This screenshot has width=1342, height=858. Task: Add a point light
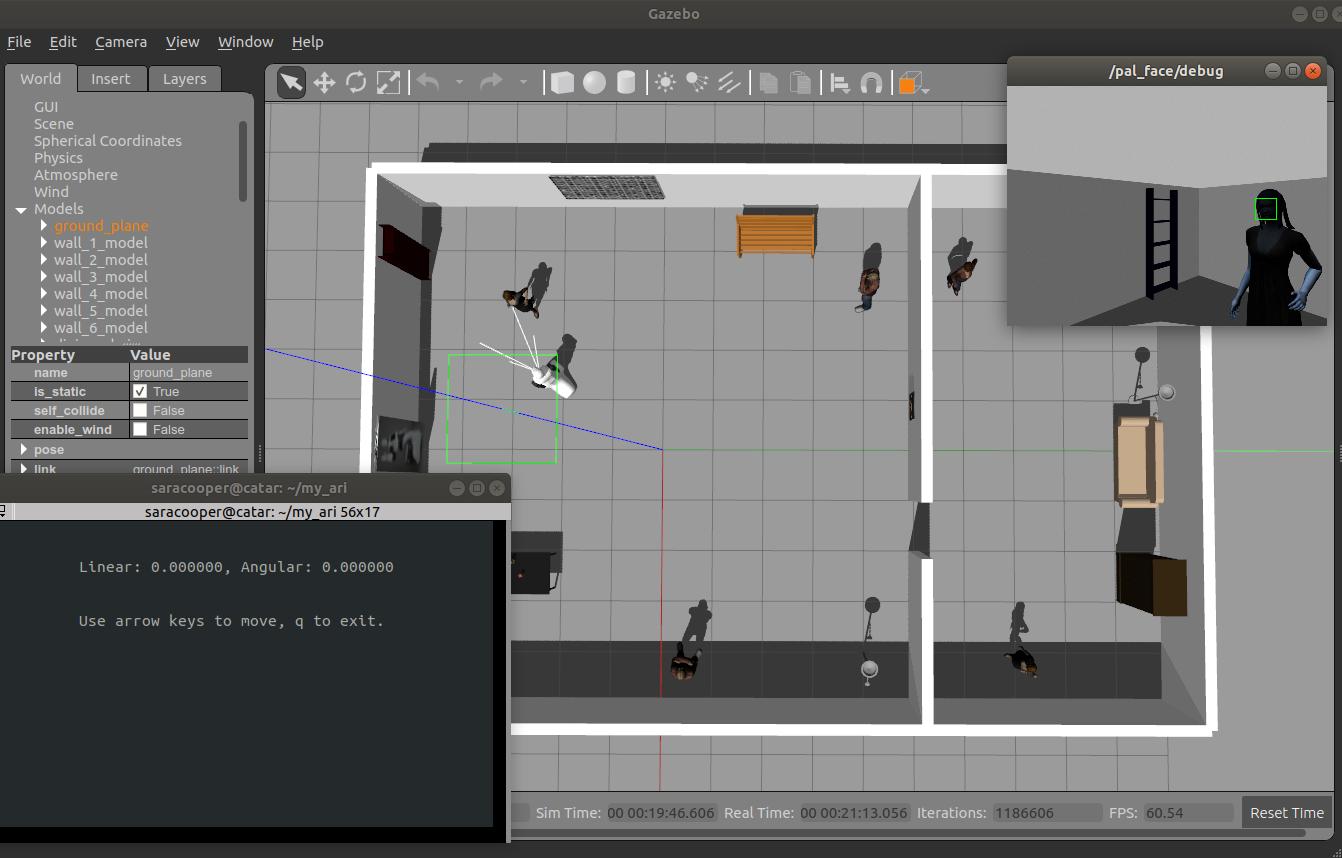[665, 83]
